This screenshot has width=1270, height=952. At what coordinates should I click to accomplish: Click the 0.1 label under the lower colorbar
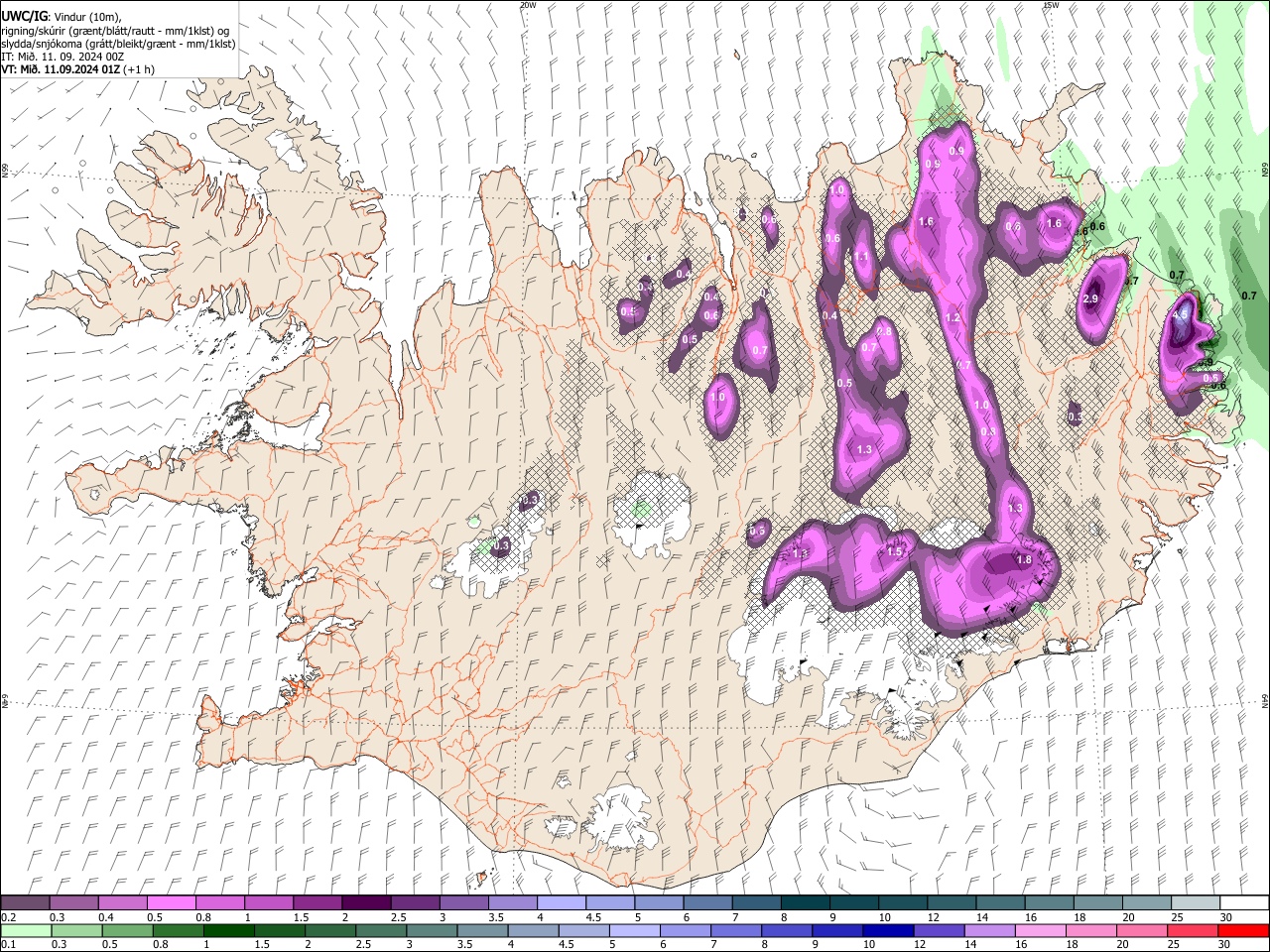tap(9, 944)
